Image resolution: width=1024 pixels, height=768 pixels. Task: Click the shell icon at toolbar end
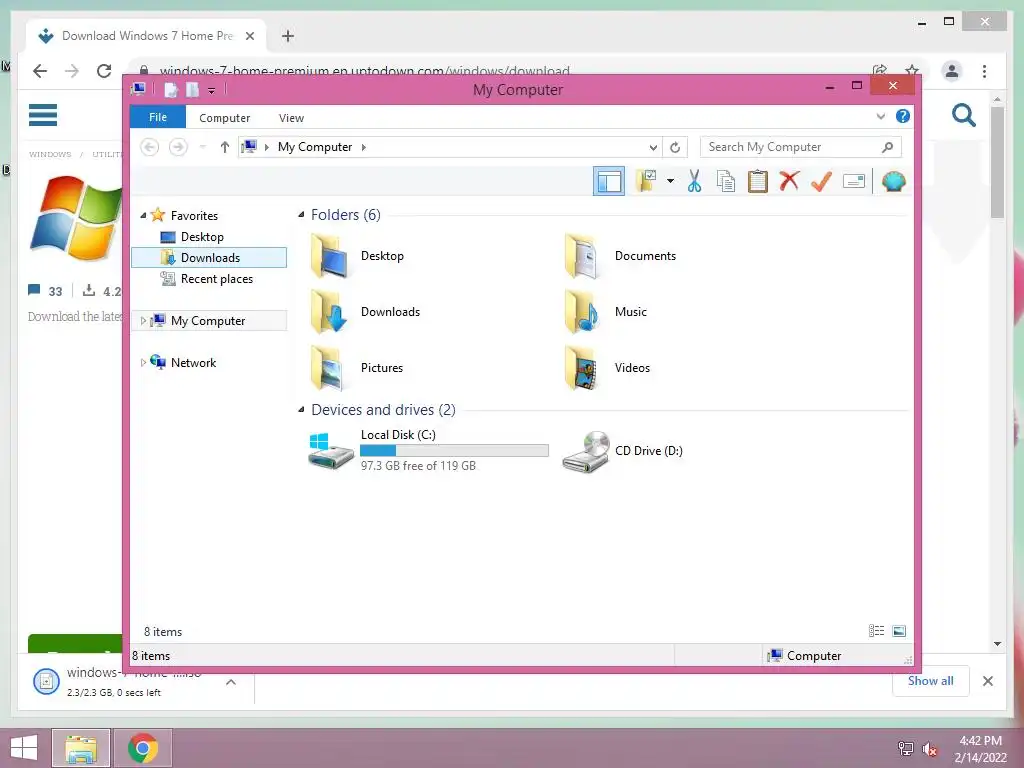click(893, 181)
